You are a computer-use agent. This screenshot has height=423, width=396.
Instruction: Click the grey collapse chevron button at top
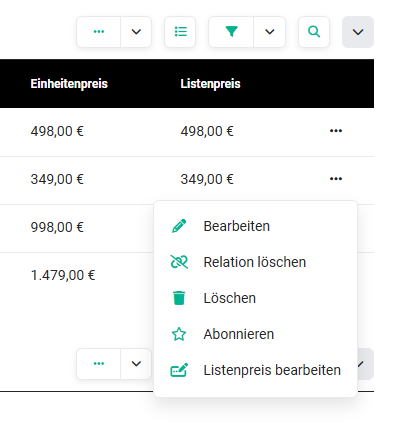(358, 32)
